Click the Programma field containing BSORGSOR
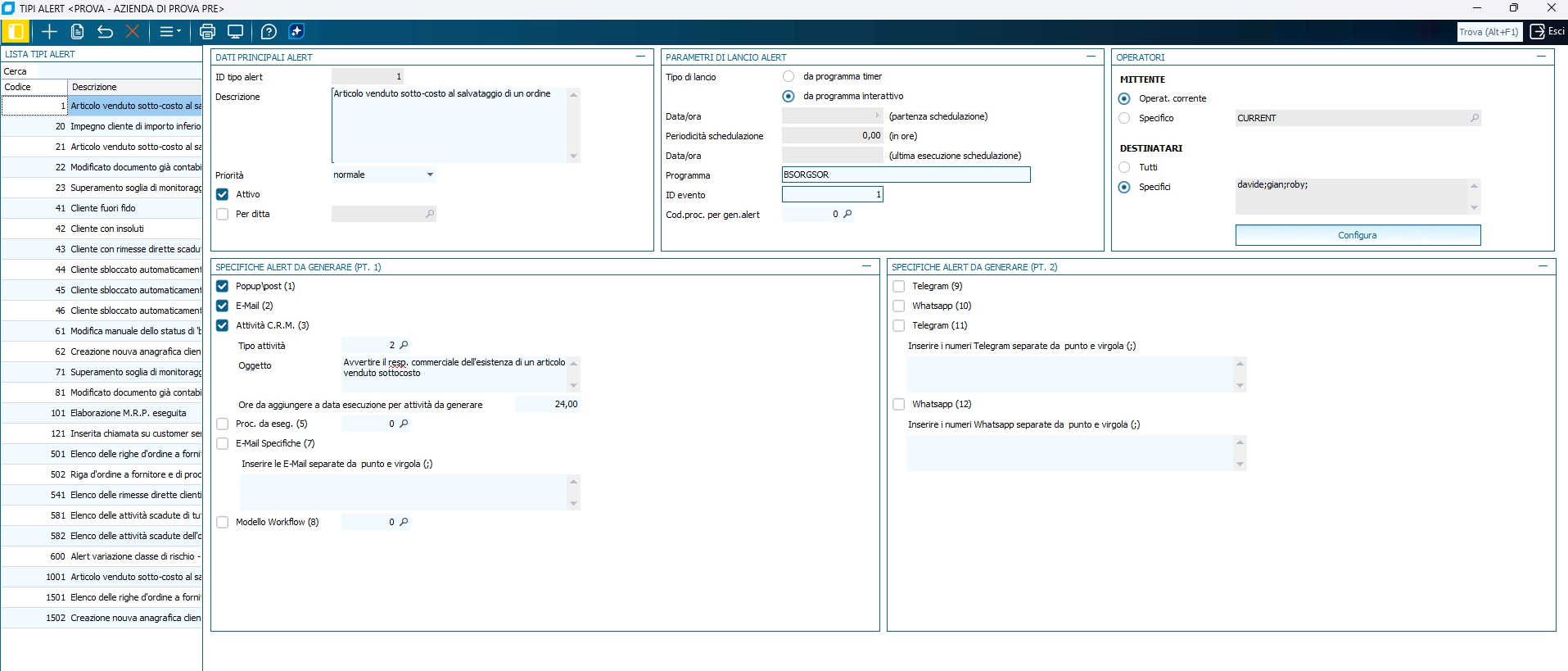This screenshot has width=1568, height=671. coord(906,175)
